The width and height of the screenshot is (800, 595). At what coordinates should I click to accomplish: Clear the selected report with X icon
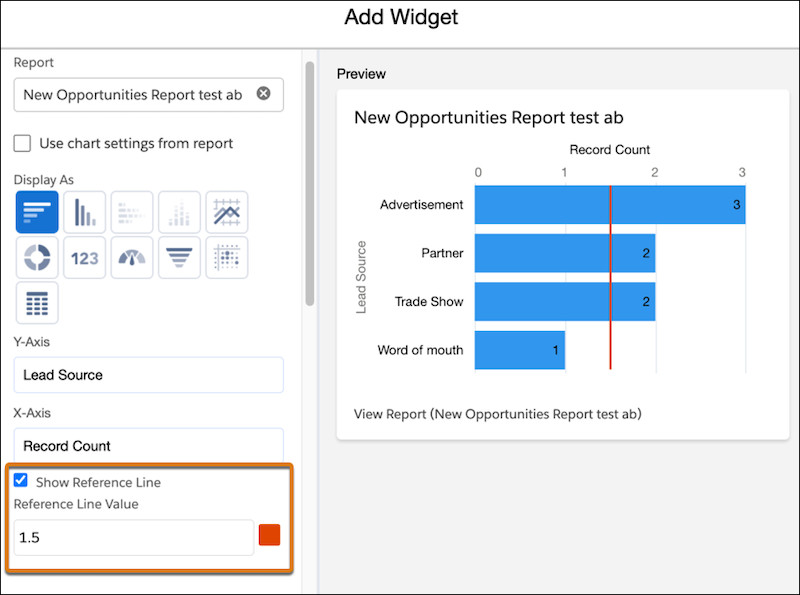[263, 94]
